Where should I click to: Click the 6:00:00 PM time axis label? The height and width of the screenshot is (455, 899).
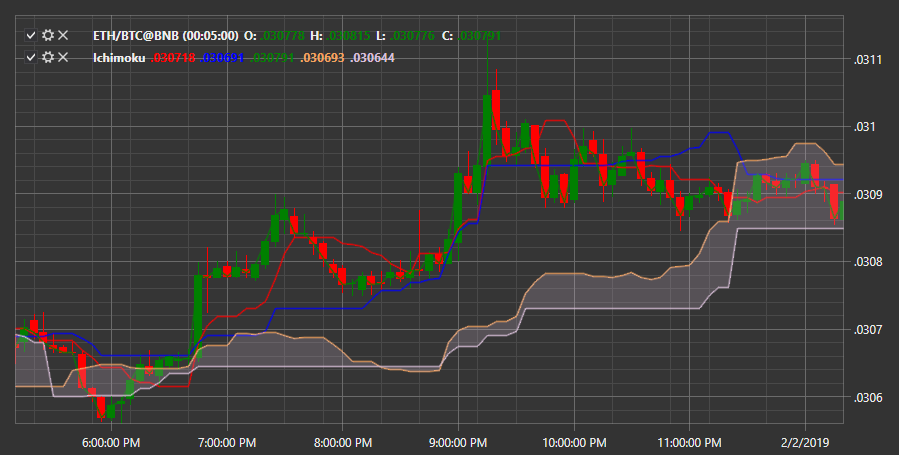111,443
